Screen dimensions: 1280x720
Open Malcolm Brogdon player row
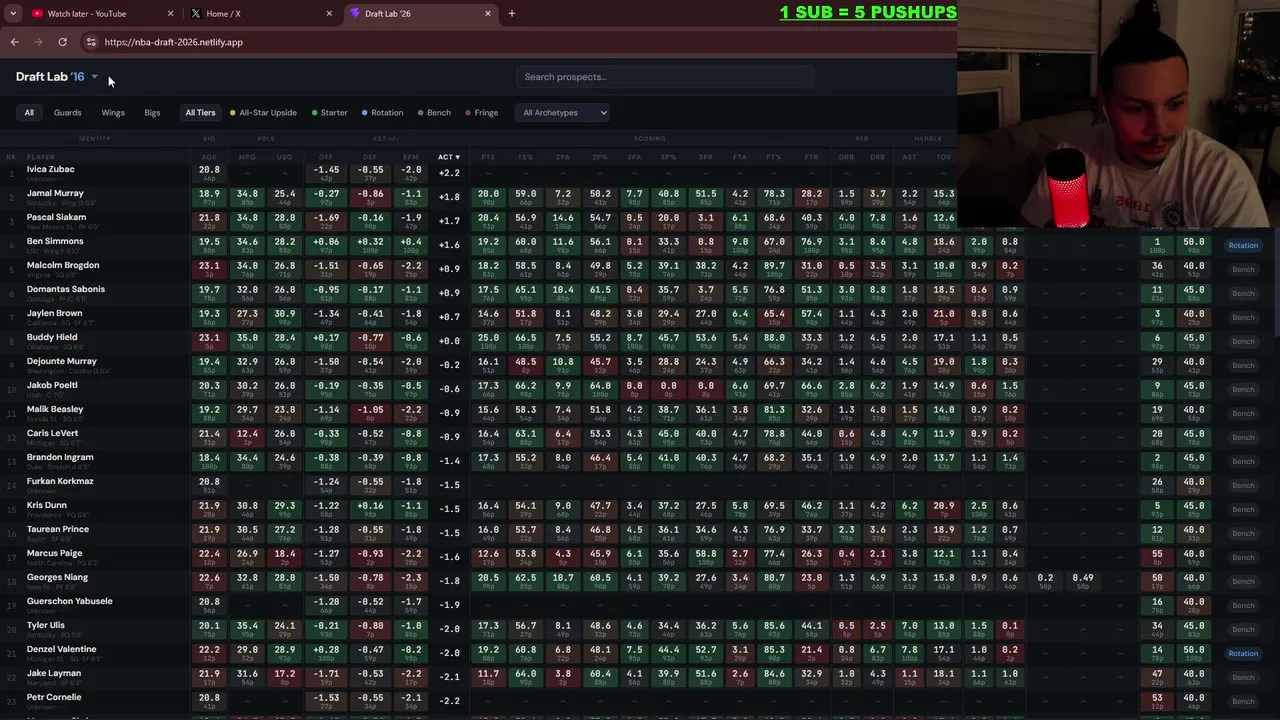tap(640, 269)
